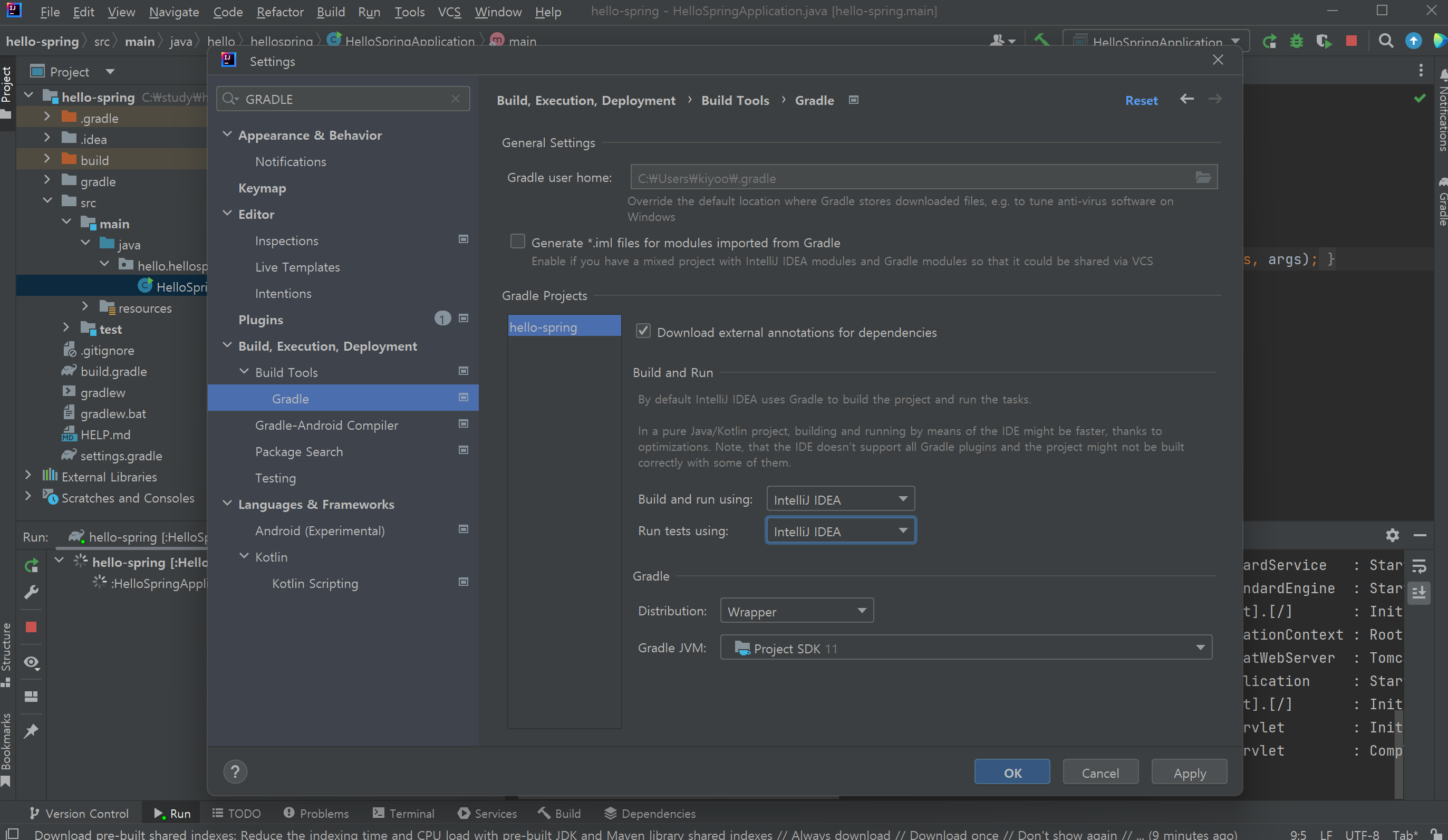Navigate back arrow in Settings dialog

tap(1187, 100)
